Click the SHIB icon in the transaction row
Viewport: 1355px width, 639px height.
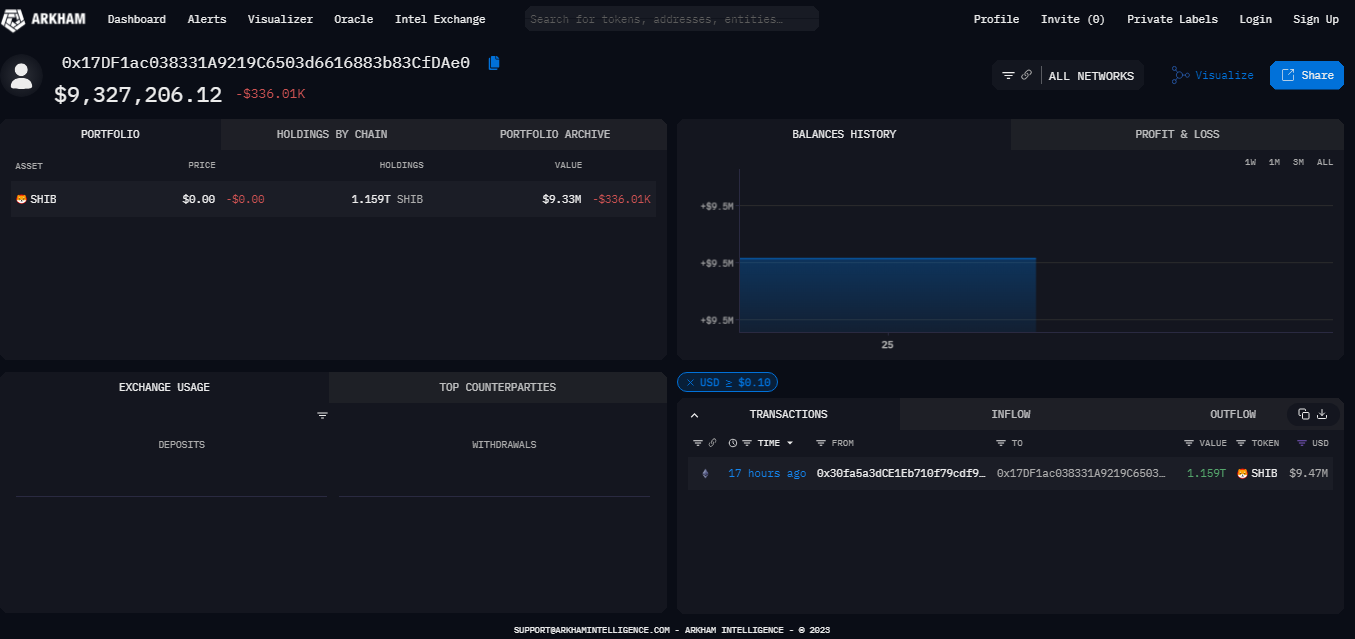1242,473
